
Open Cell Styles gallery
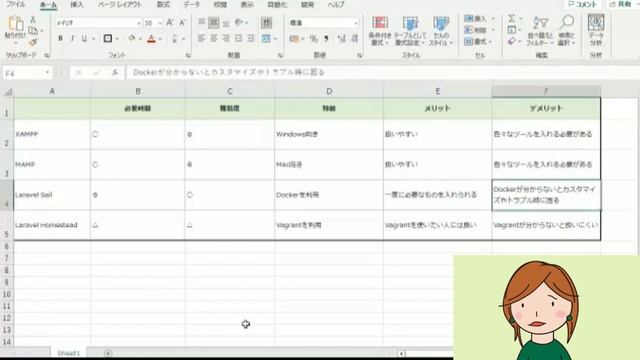tap(441, 31)
